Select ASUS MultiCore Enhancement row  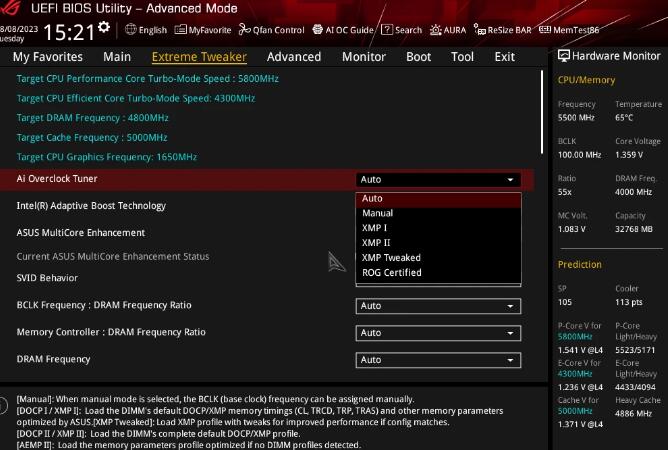(x=81, y=233)
